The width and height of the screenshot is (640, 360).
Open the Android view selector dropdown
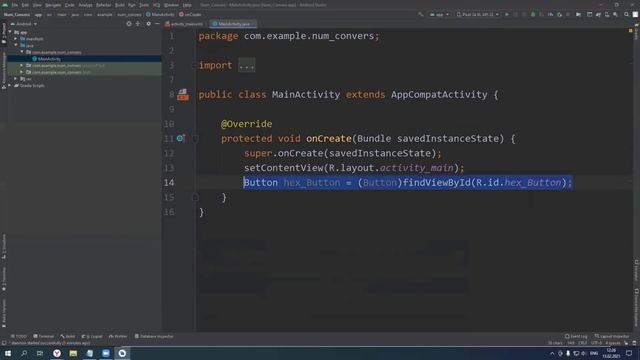pos(23,24)
